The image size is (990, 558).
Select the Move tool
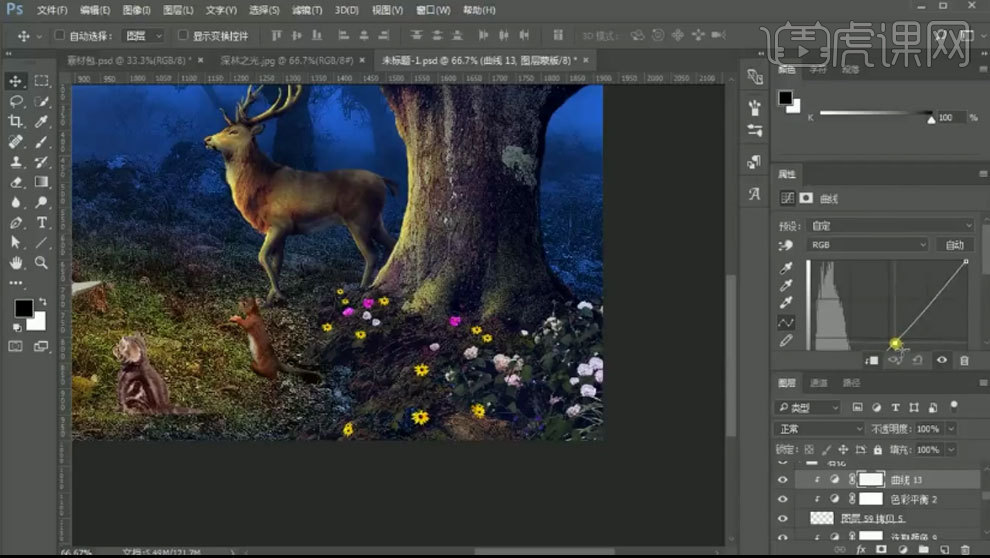[15, 81]
